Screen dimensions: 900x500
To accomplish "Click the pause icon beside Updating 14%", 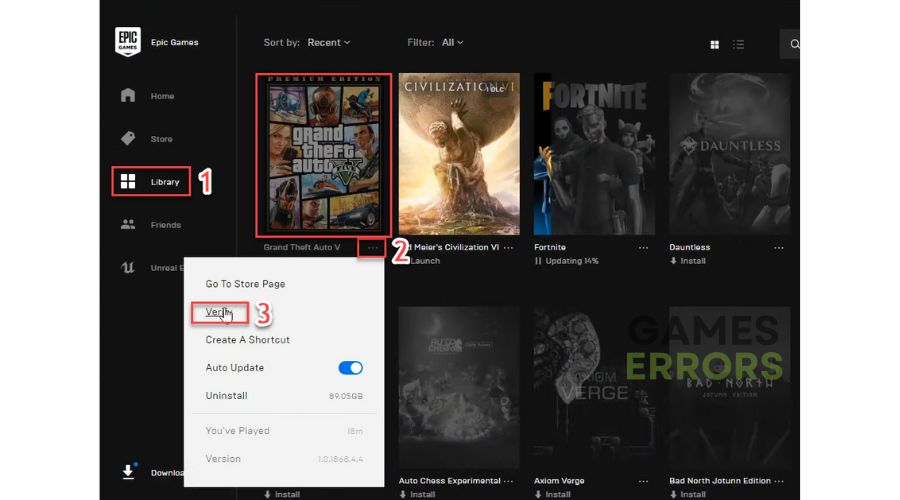I will (538, 261).
